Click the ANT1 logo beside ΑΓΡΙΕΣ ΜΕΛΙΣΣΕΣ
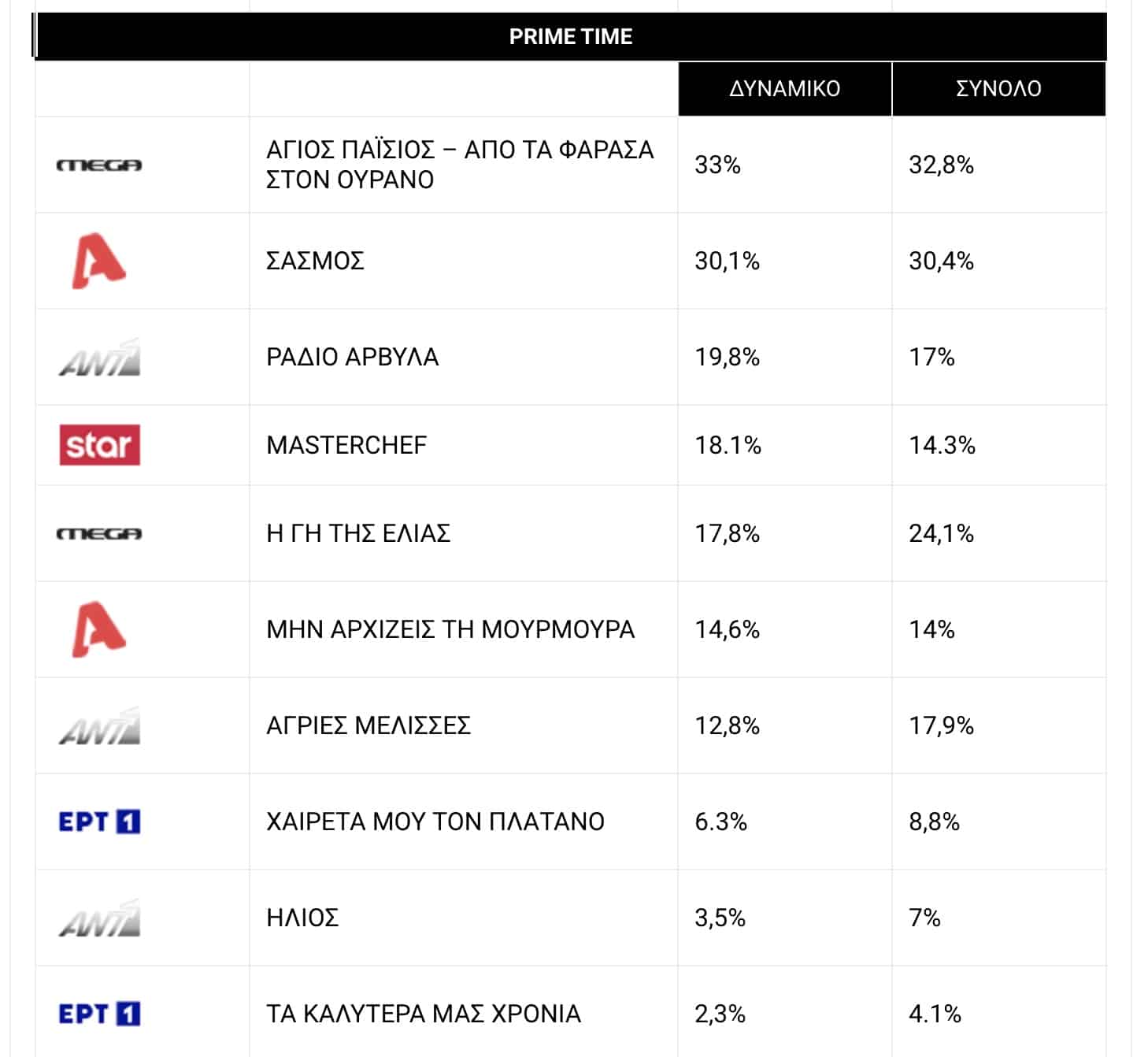The image size is (1148, 1057). (100, 726)
